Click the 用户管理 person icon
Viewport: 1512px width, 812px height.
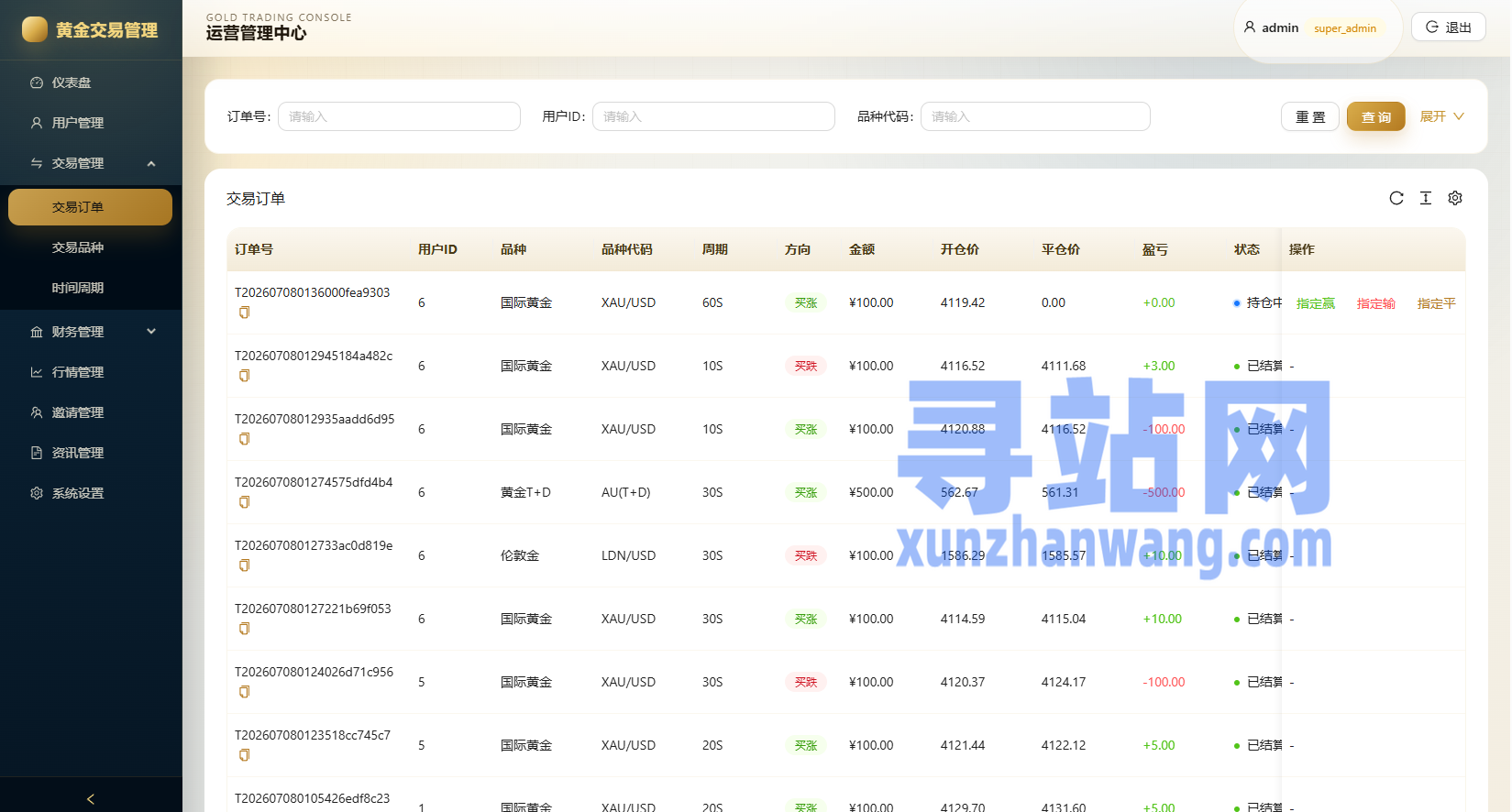(x=37, y=123)
